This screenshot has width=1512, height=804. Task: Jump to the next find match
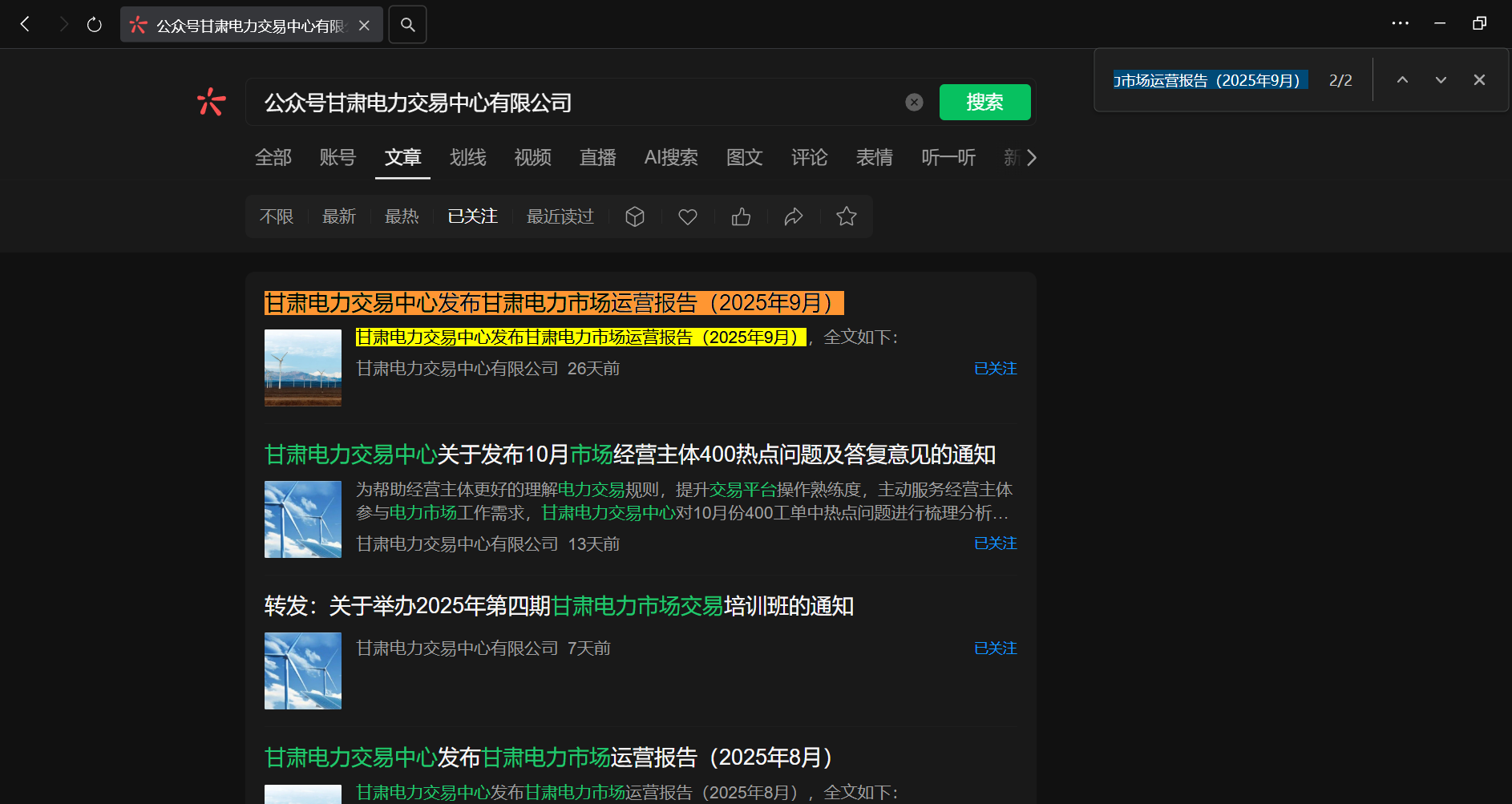1441,80
